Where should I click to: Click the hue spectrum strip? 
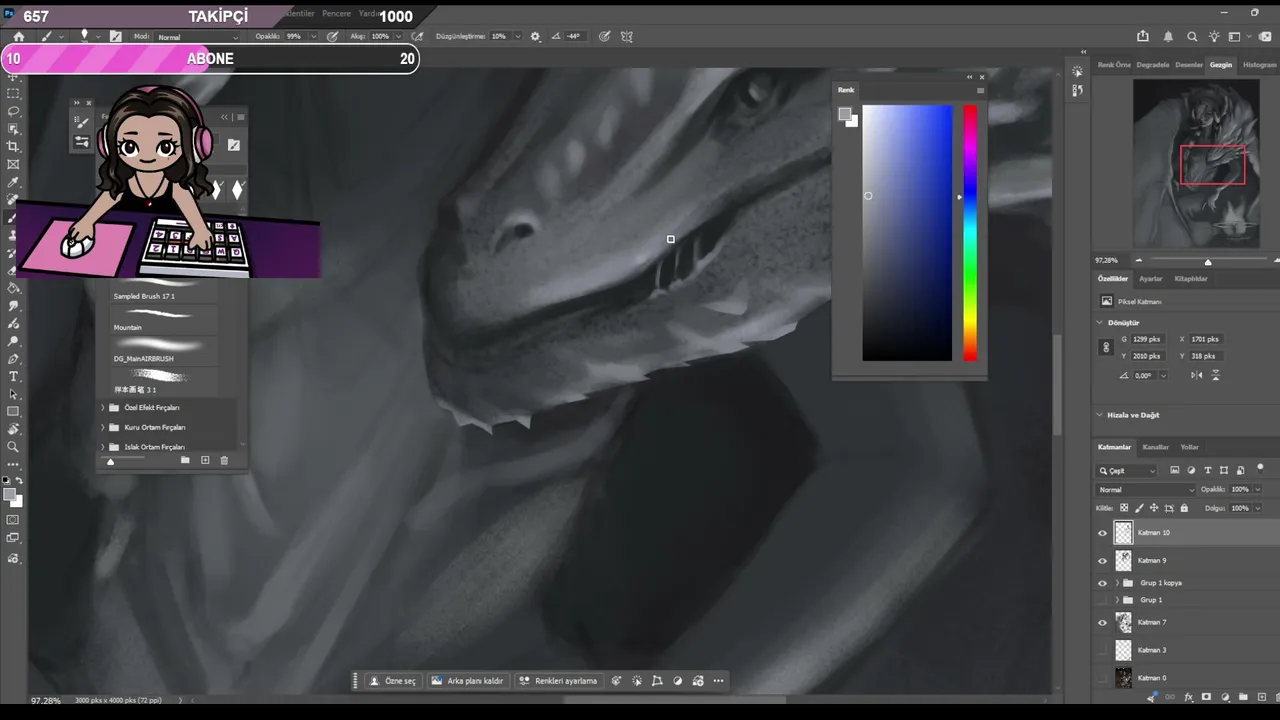(970, 233)
